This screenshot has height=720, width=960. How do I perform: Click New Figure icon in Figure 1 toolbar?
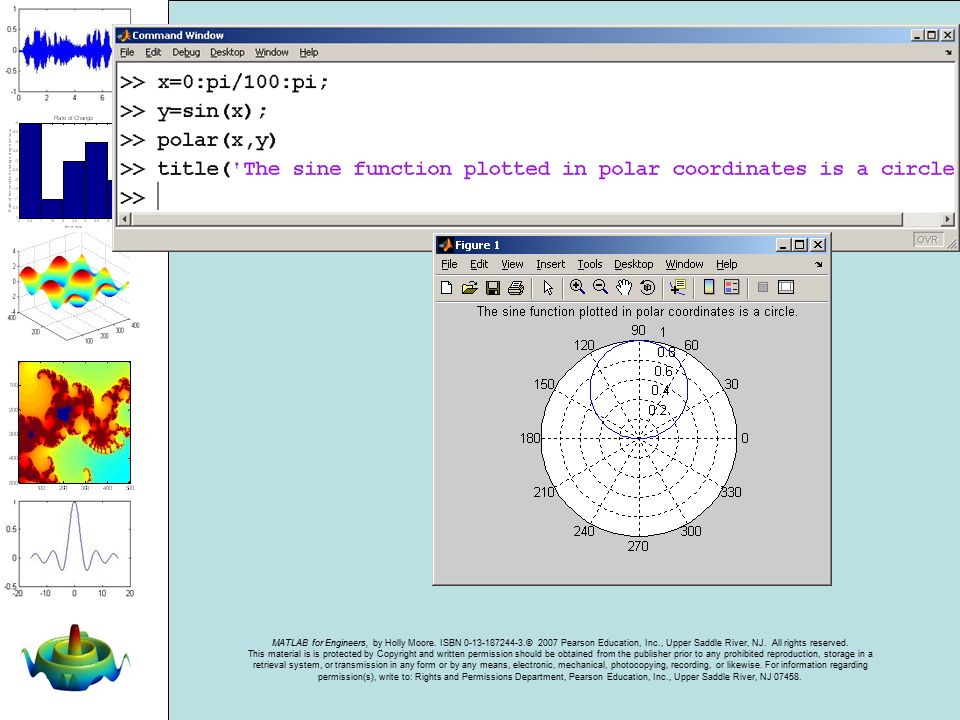pos(446,287)
